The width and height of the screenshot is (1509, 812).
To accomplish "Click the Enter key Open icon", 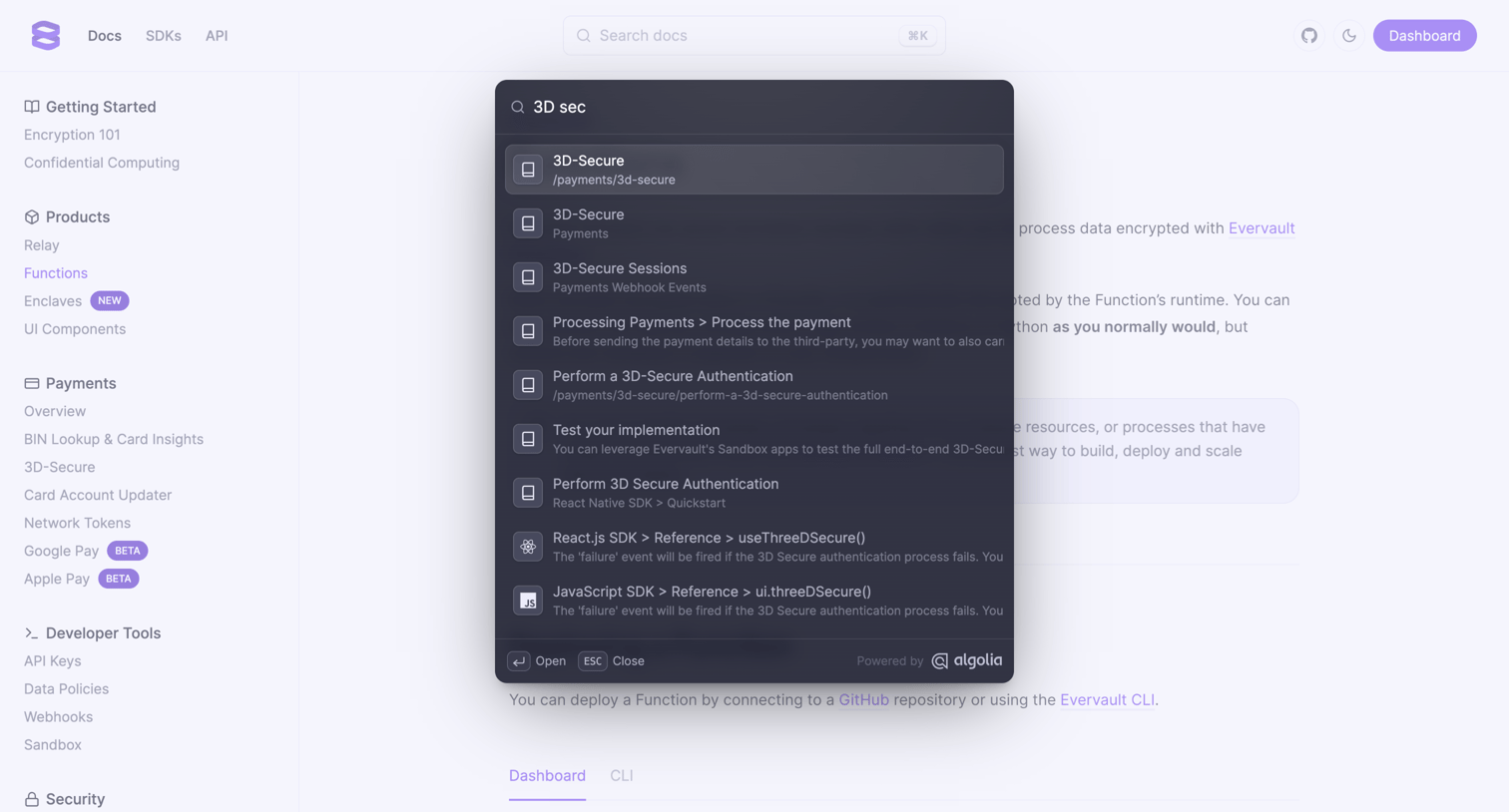I will coord(518,660).
